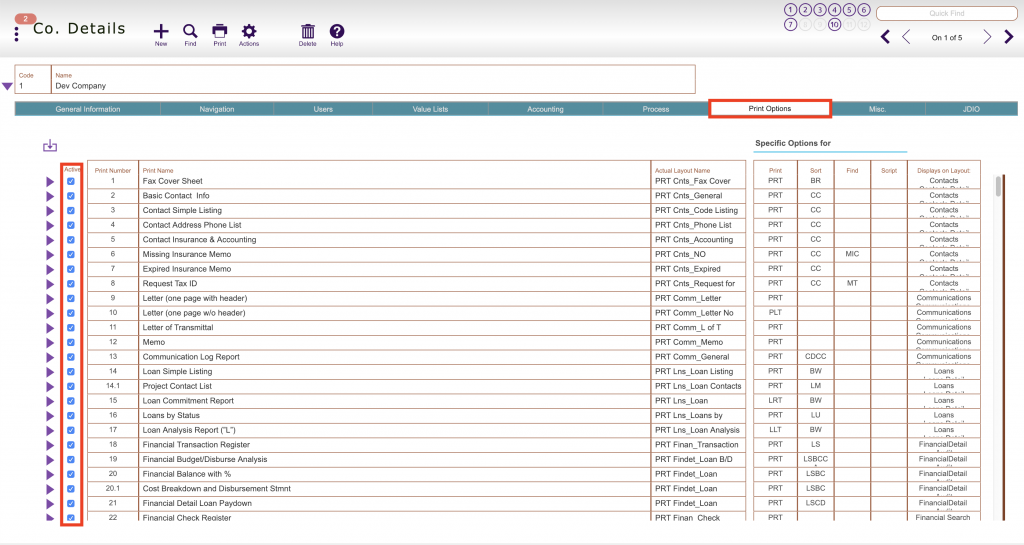Click CDCC sort value for Communication Log Report
Viewport: 1024px width, 545px height.
click(816, 356)
